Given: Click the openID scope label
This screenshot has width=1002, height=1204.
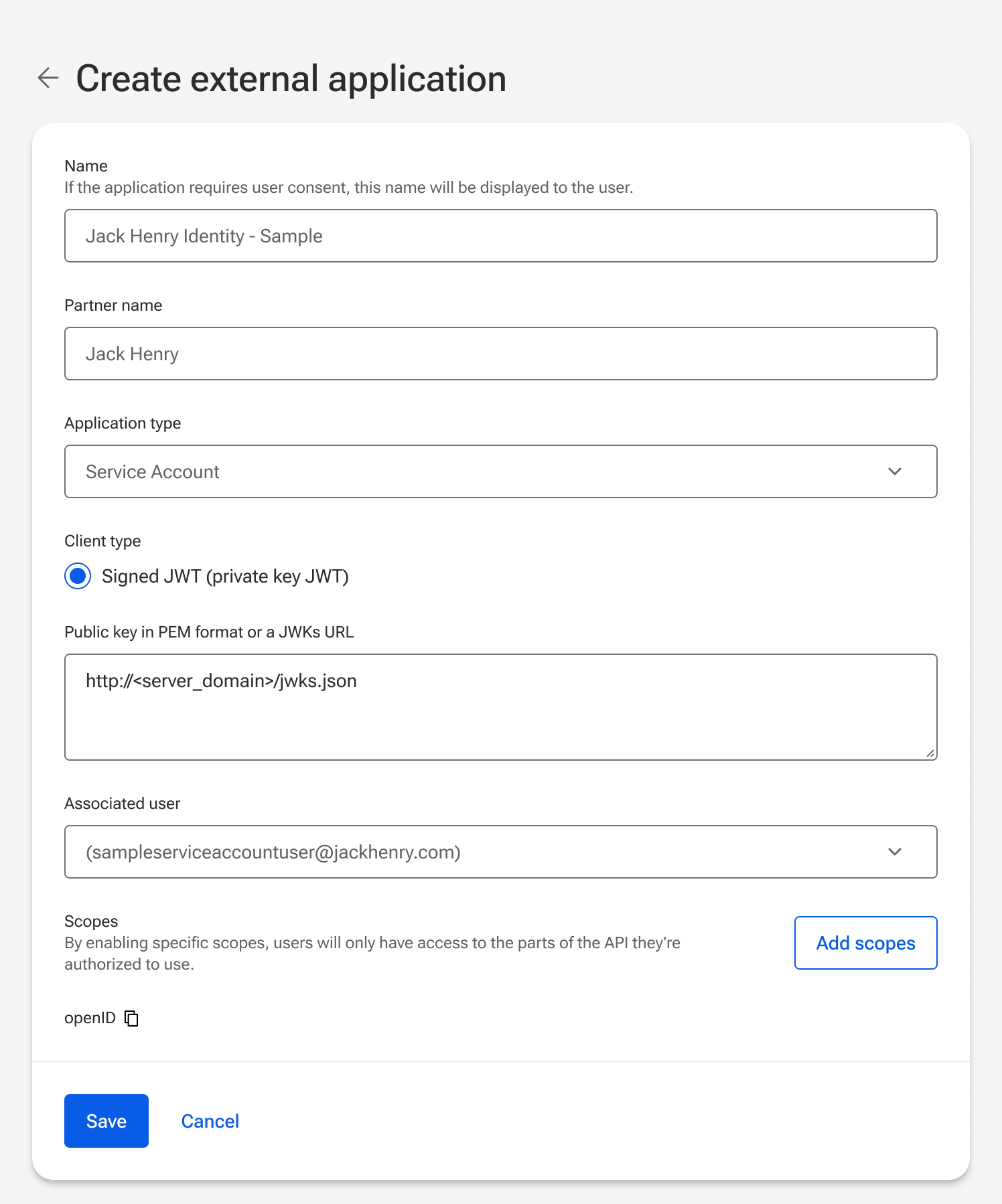Looking at the screenshot, I should pos(90,1018).
